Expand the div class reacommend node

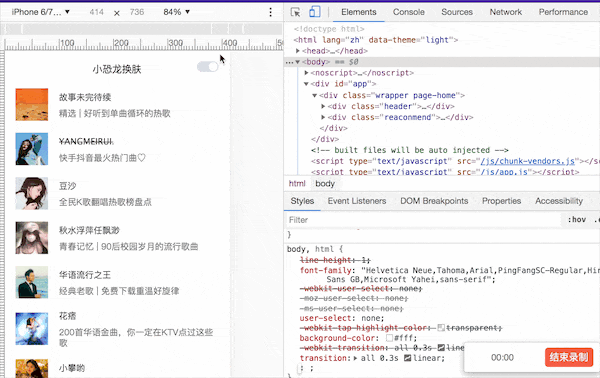pos(323,117)
